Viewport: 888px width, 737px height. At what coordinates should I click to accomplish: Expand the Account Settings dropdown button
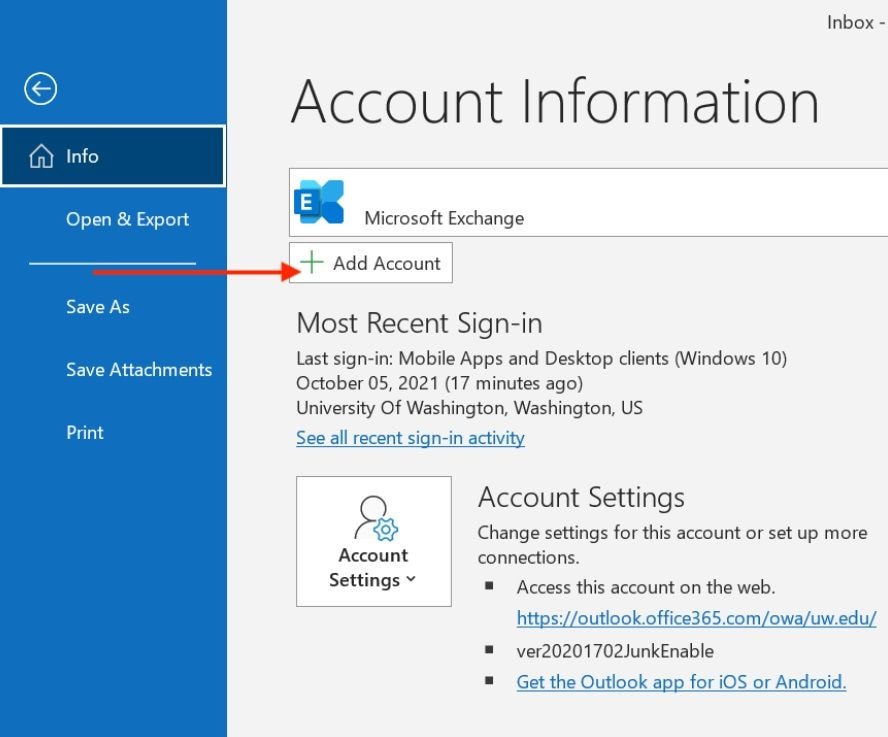pyautogui.click(x=374, y=542)
